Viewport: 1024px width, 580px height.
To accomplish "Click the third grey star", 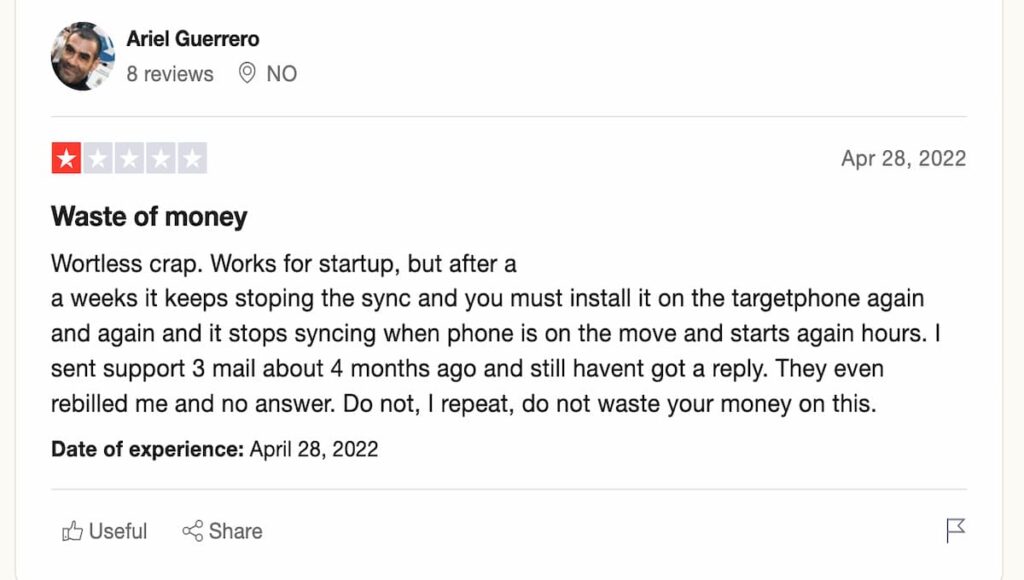I will click(x=129, y=158).
